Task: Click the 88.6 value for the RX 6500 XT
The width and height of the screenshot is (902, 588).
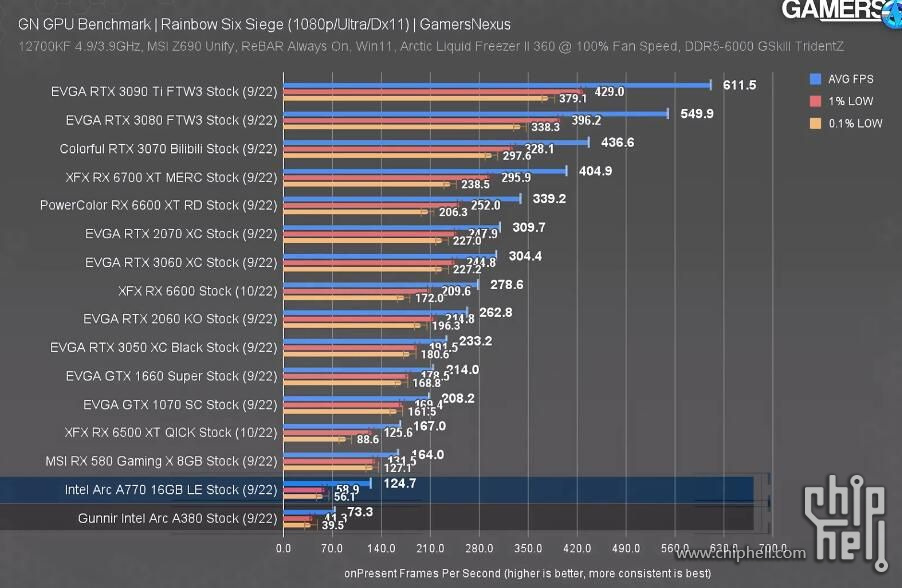Action: click(x=368, y=440)
